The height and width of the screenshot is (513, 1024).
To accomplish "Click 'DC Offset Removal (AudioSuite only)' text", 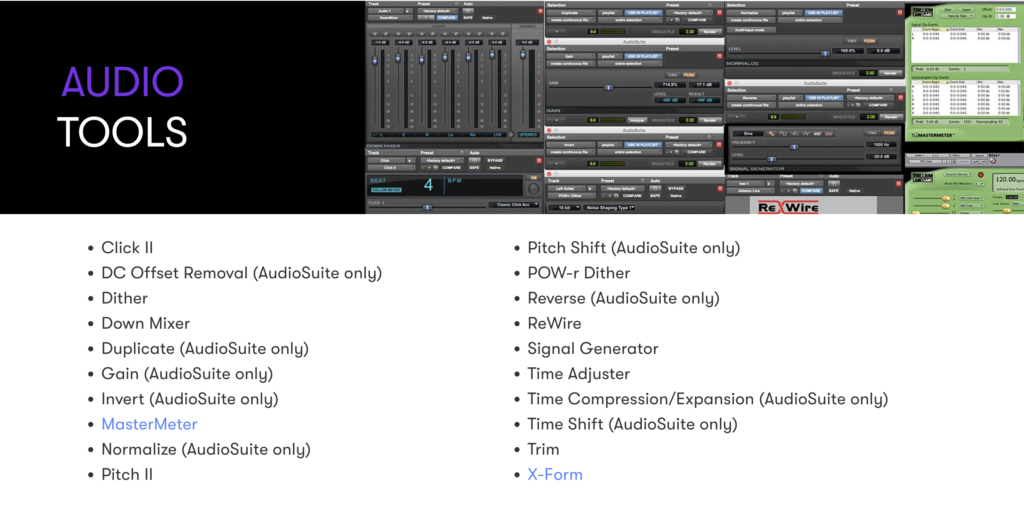I will click(242, 273).
